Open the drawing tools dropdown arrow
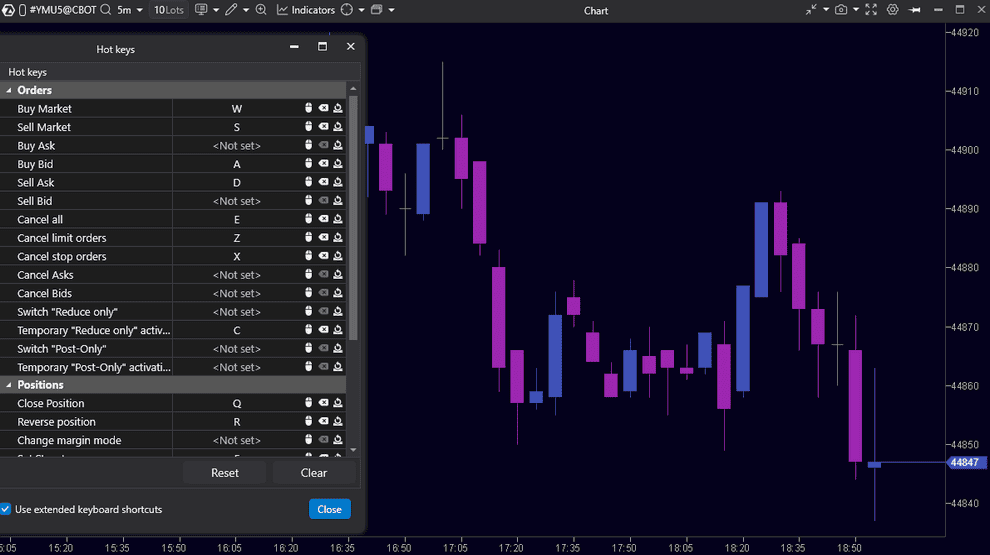Screen dimensions: 990x555 (246, 10)
